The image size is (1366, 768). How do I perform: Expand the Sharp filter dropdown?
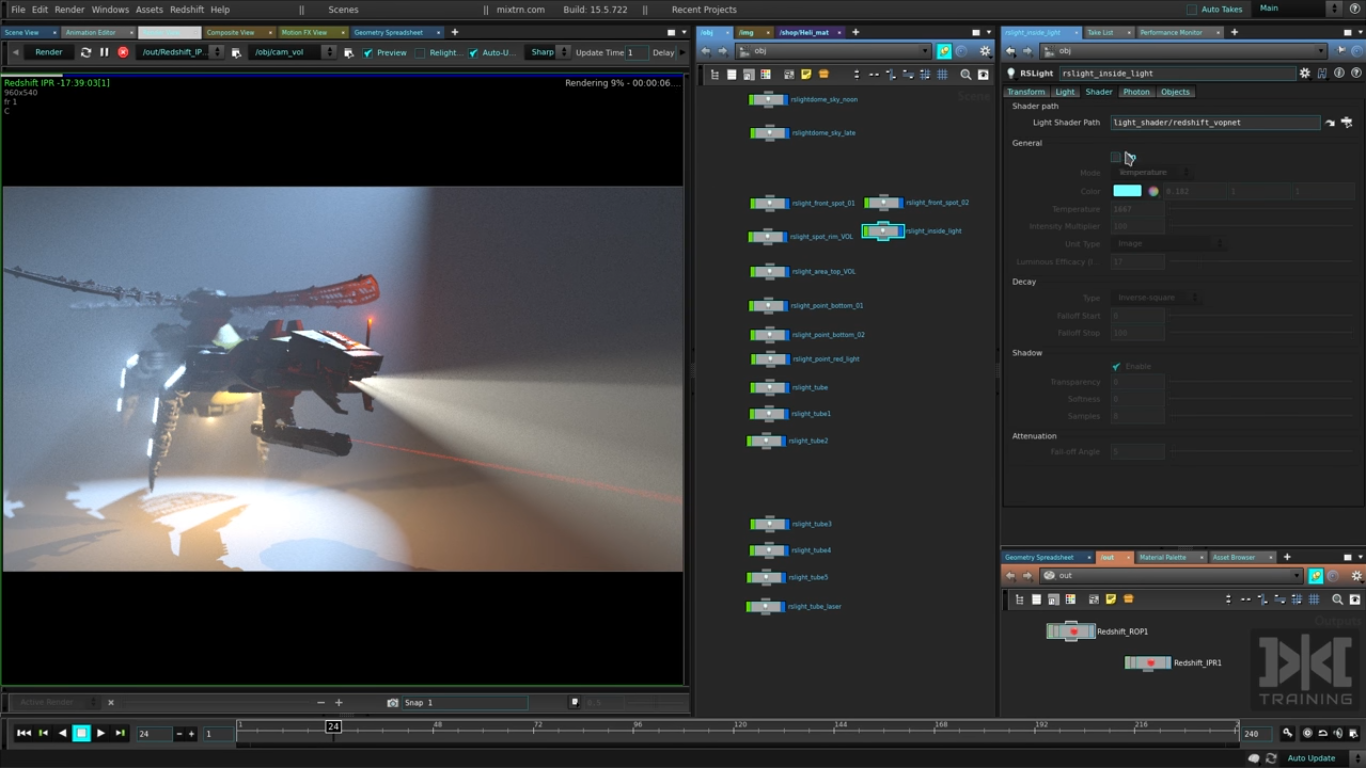(x=563, y=52)
